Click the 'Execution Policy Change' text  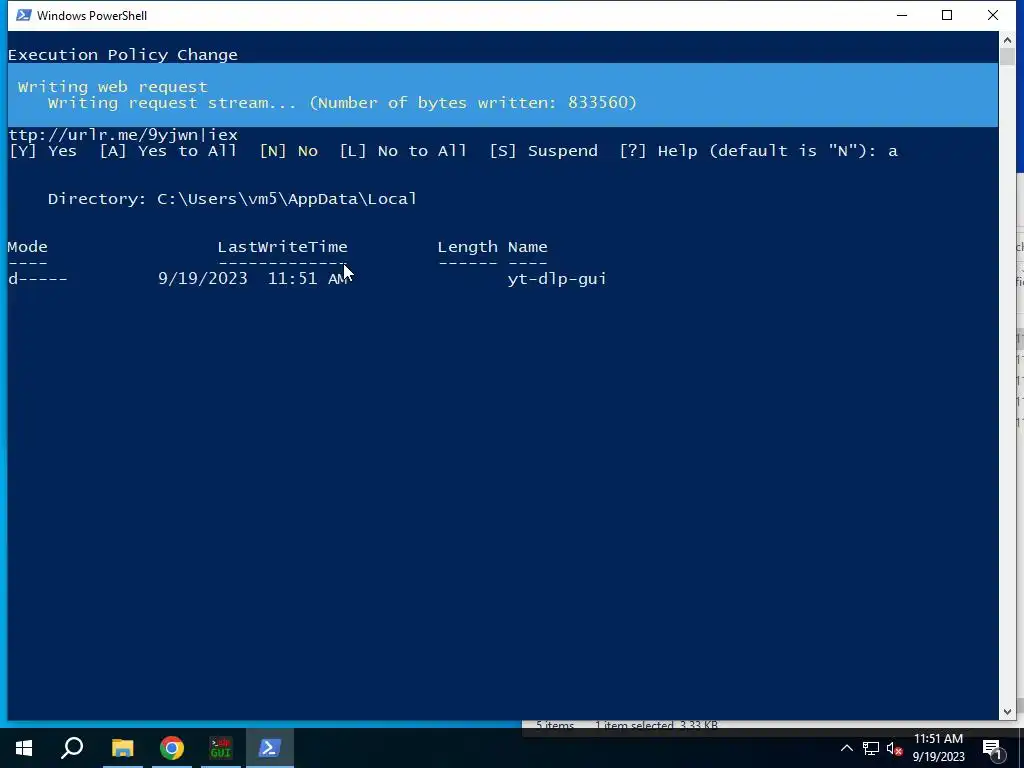[123, 55]
